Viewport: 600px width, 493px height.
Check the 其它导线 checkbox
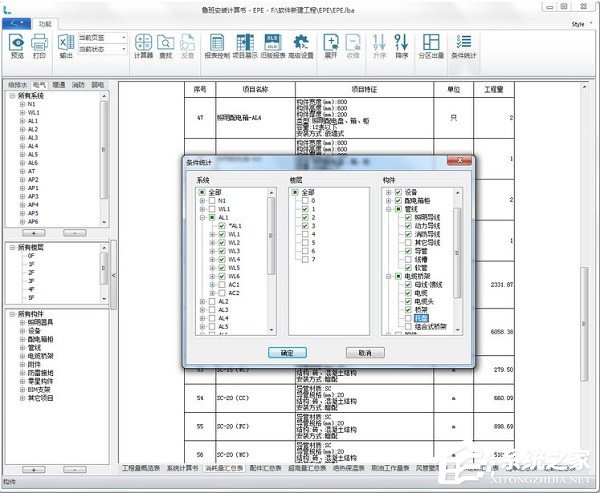408,243
